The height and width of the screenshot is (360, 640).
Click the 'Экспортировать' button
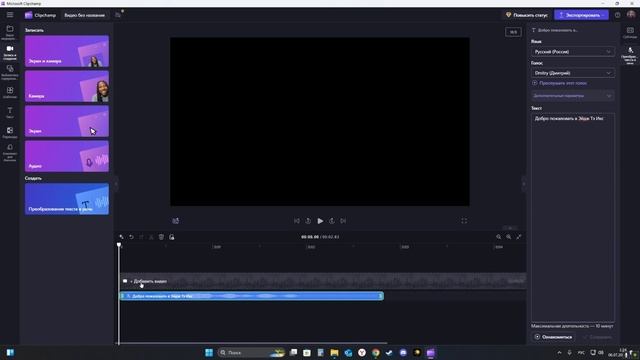581,15
